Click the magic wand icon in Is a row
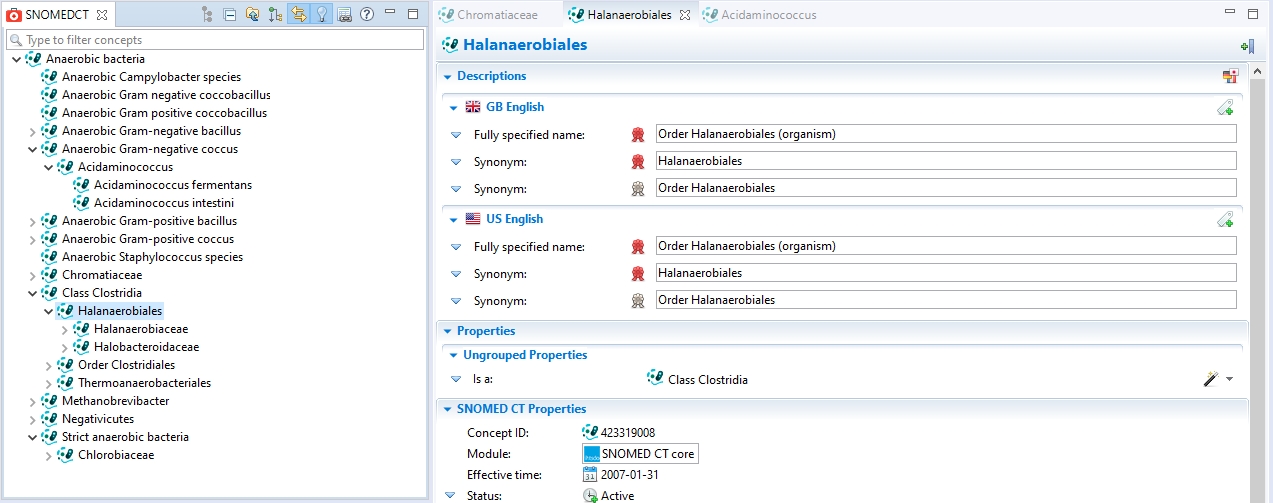 (x=1210, y=379)
